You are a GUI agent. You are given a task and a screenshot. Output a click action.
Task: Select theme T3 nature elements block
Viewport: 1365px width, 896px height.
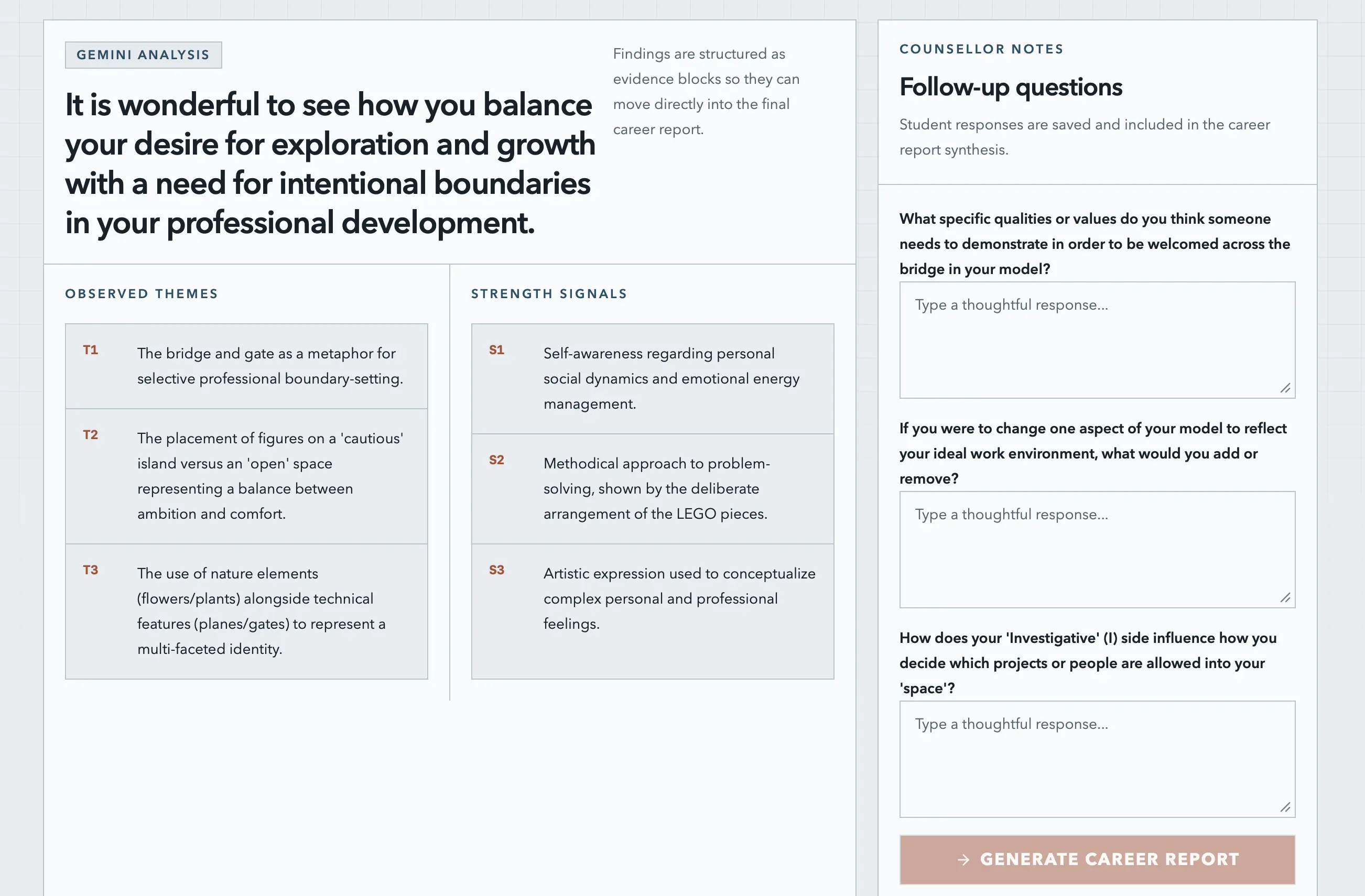[246, 611]
